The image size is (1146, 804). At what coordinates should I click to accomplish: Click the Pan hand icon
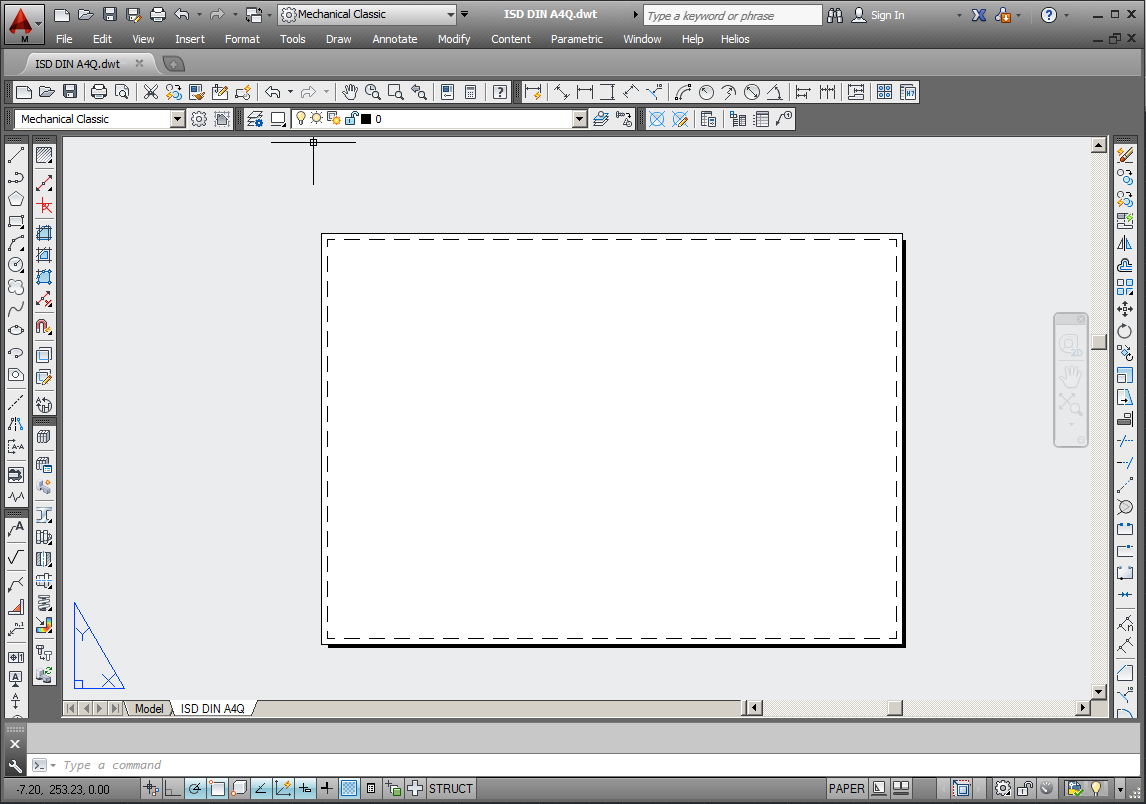(x=350, y=92)
